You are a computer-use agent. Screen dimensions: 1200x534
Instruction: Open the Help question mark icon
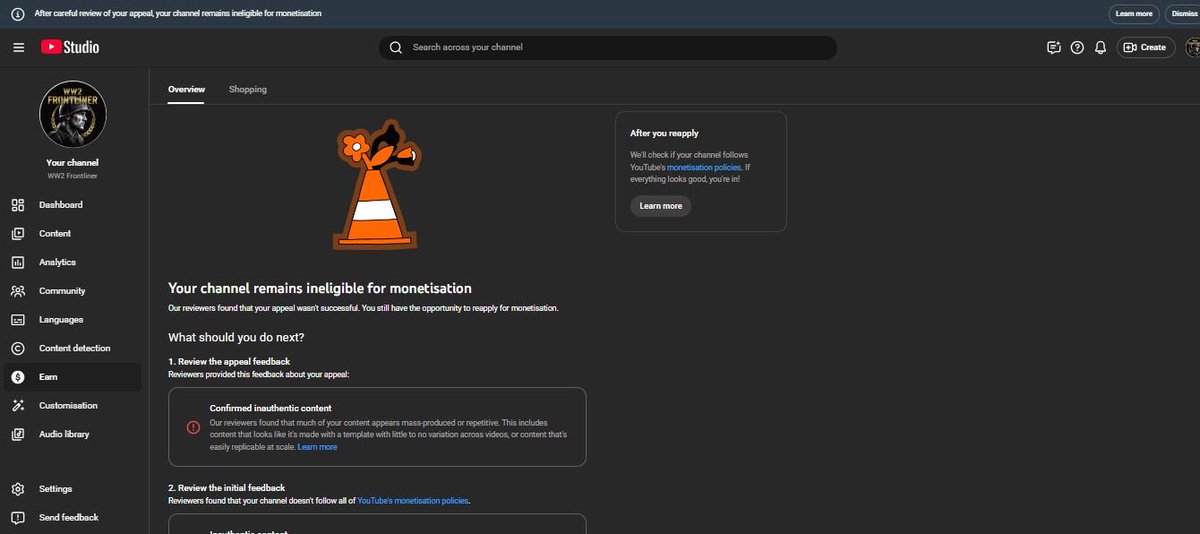pyautogui.click(x=1077, y=47)
